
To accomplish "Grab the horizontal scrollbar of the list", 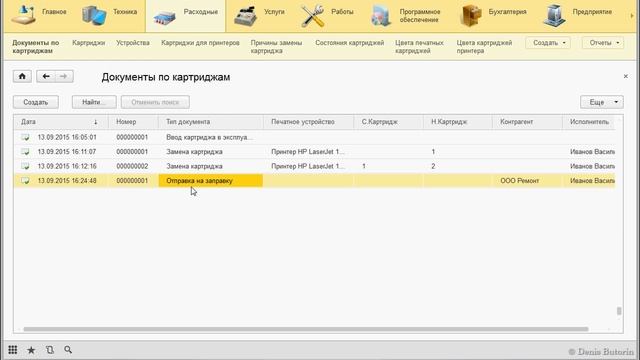I will [x=306, y=329].
